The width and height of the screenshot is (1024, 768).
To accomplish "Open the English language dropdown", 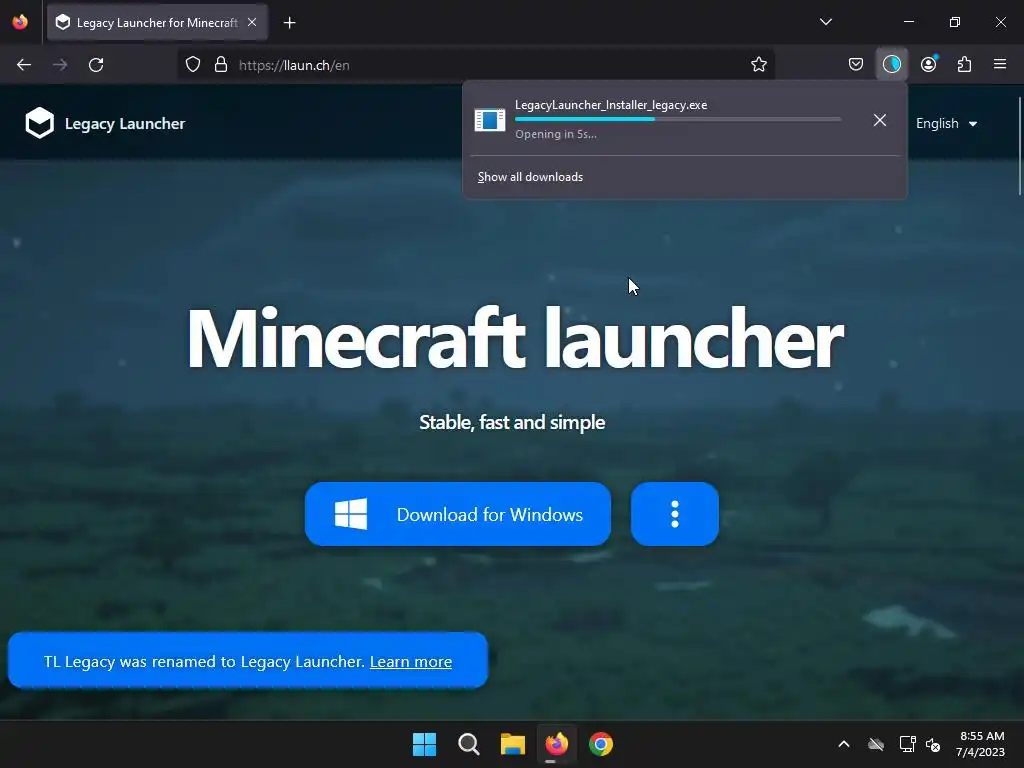I will pos(946,123).
